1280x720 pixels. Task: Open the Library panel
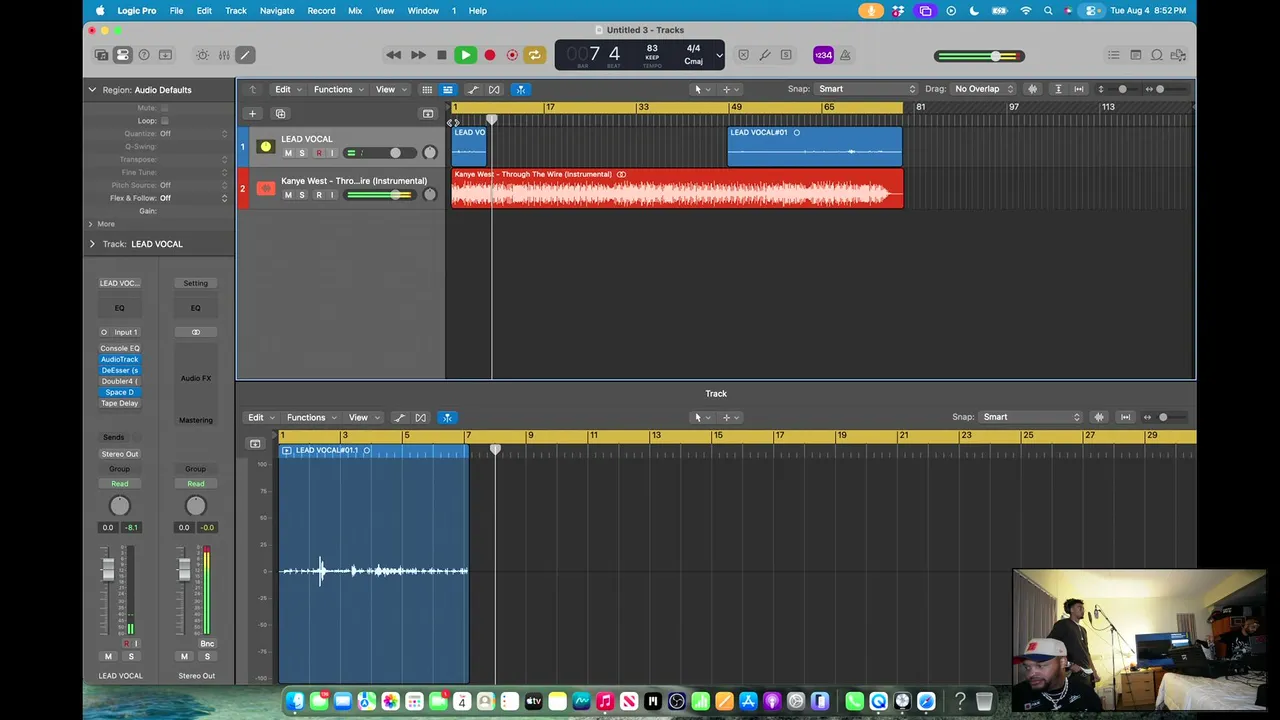[x=101, y=55]
